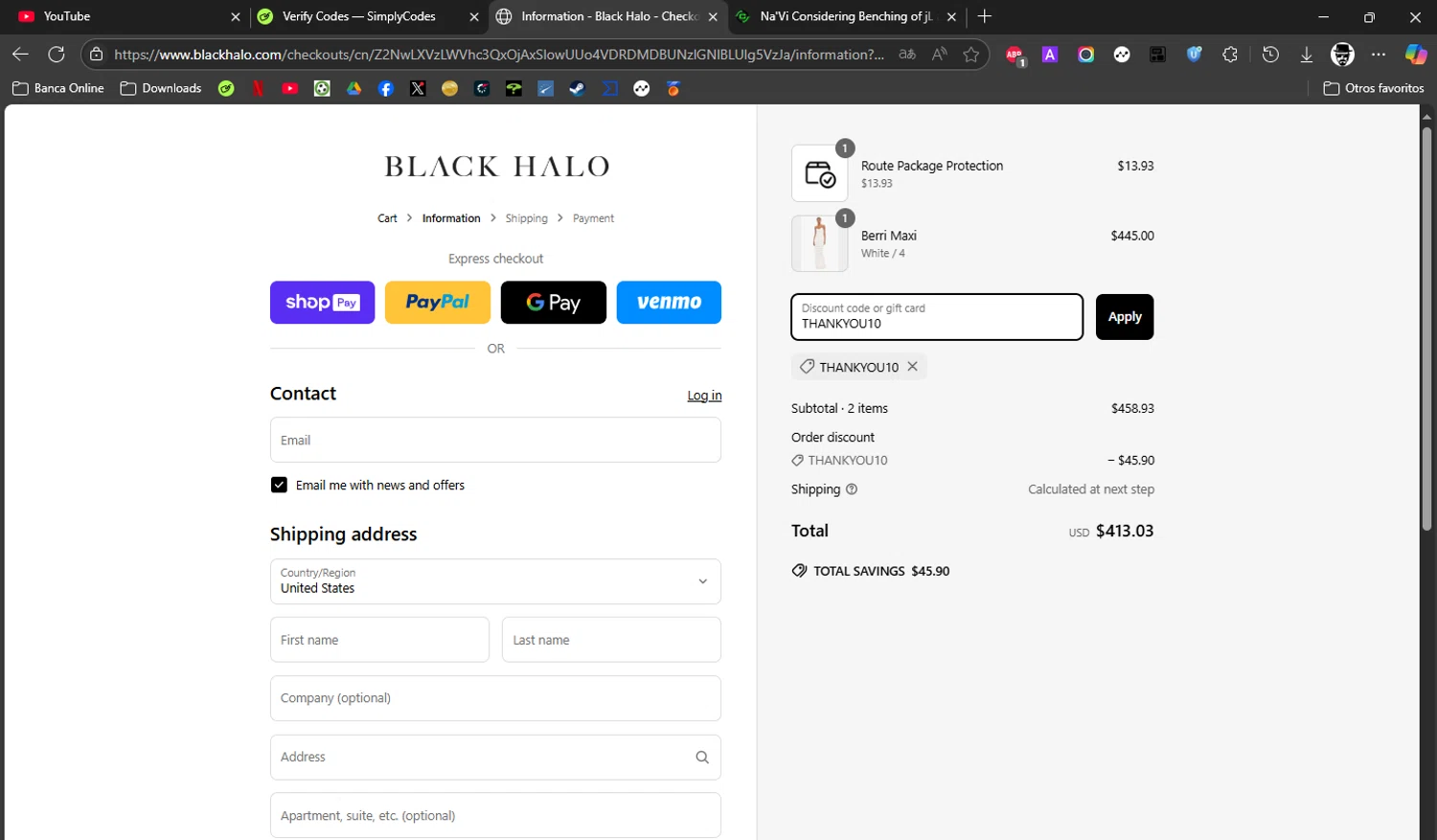View site information padlock icon
This screenshot has height=840, width=1437.
tap(96, 55)
